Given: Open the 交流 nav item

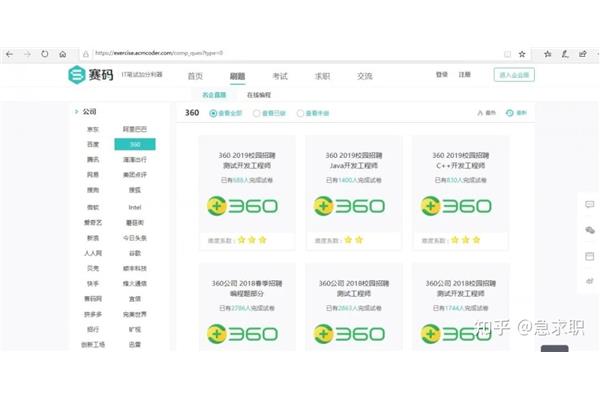Looking at the screenshot, I should click(x=365, y=76).
